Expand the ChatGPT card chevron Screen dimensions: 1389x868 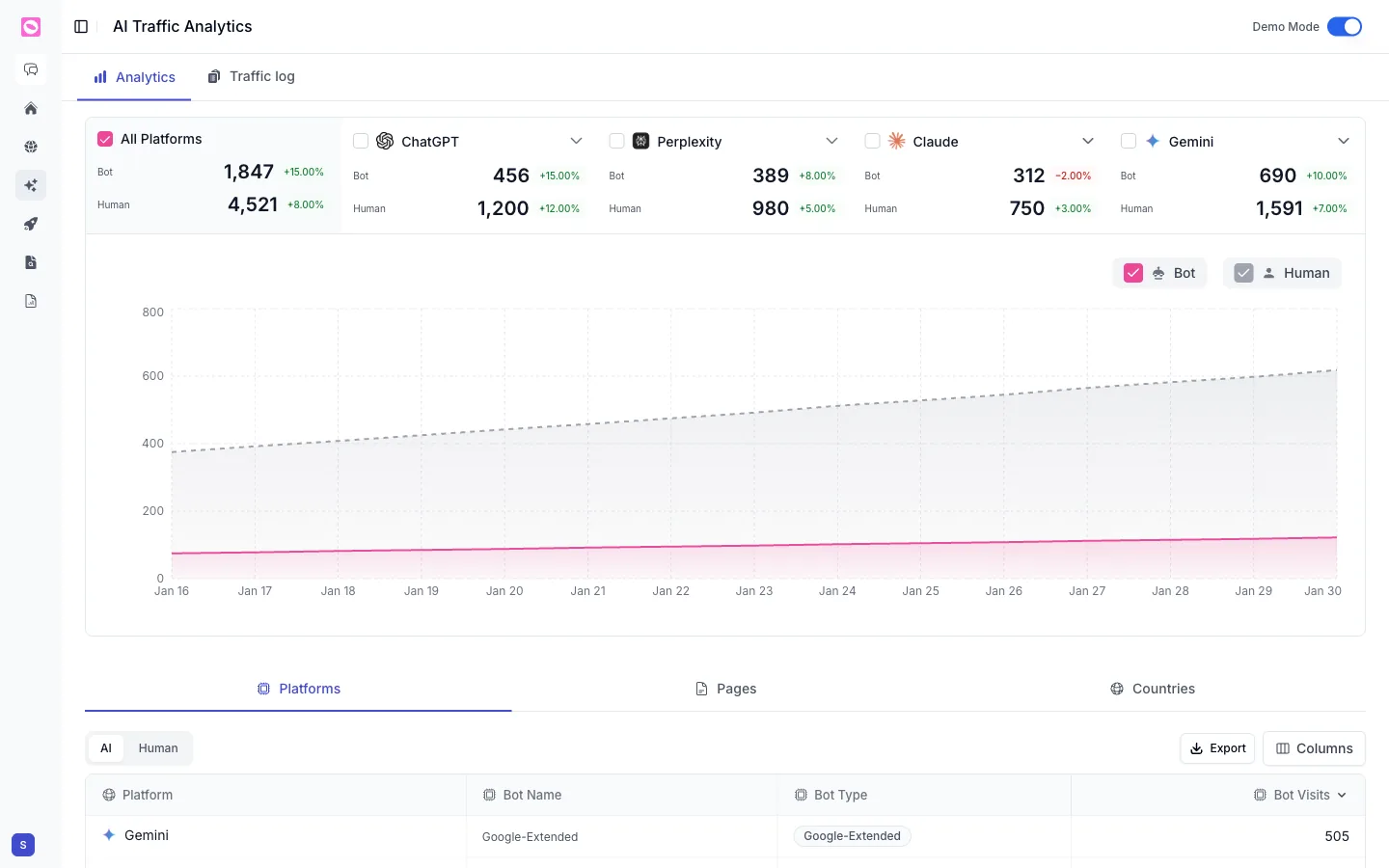point(576,141)
